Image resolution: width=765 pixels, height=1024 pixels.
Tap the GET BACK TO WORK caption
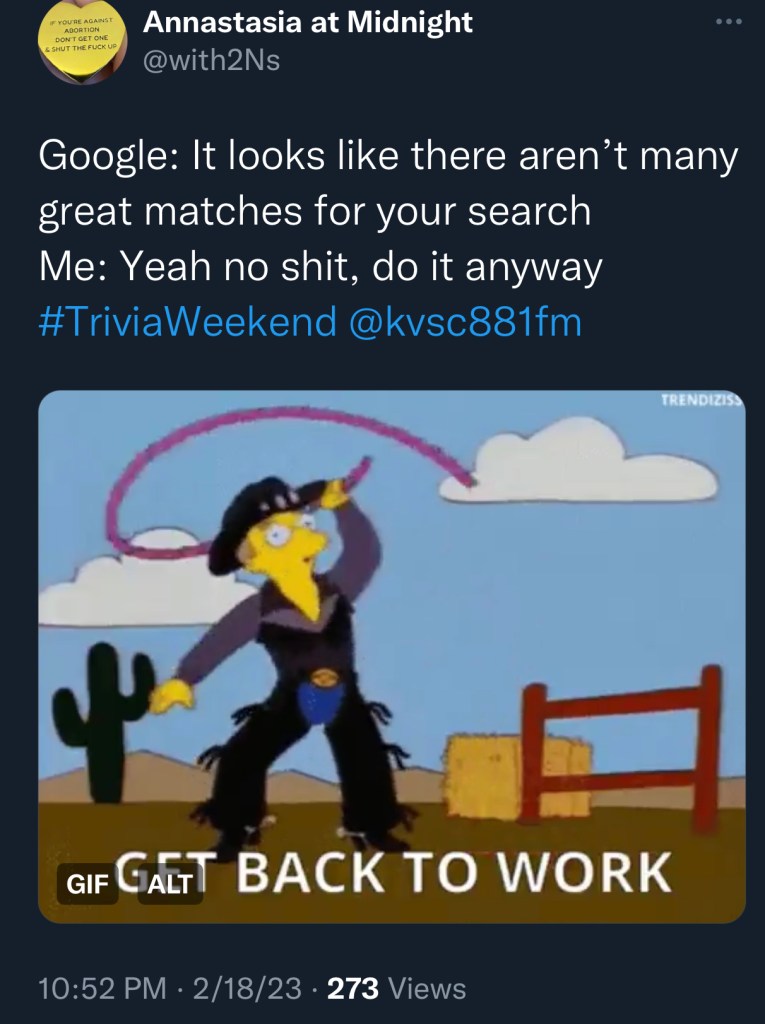[394, 872]
